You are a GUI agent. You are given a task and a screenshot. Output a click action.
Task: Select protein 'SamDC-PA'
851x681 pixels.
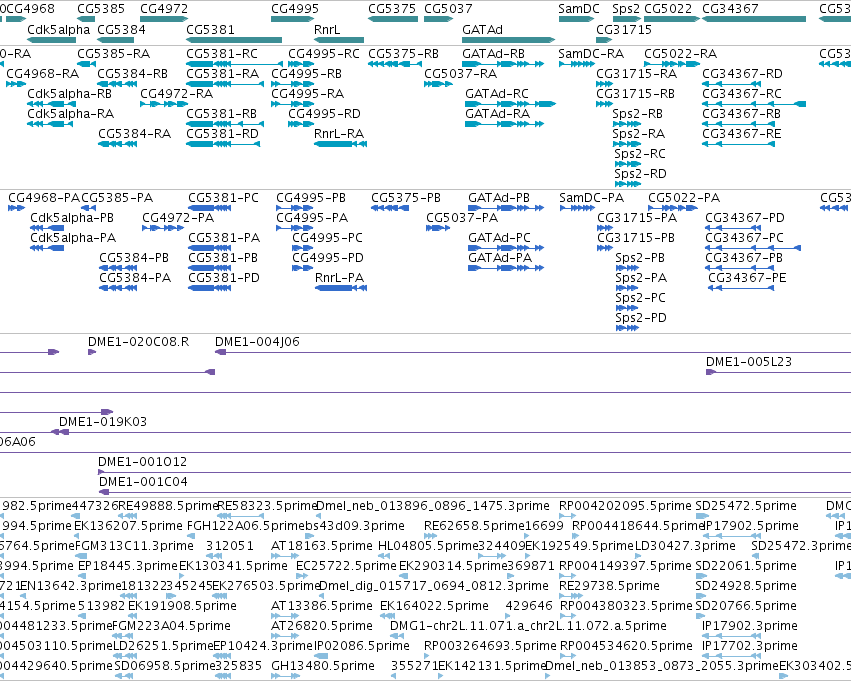pos(592,198)
